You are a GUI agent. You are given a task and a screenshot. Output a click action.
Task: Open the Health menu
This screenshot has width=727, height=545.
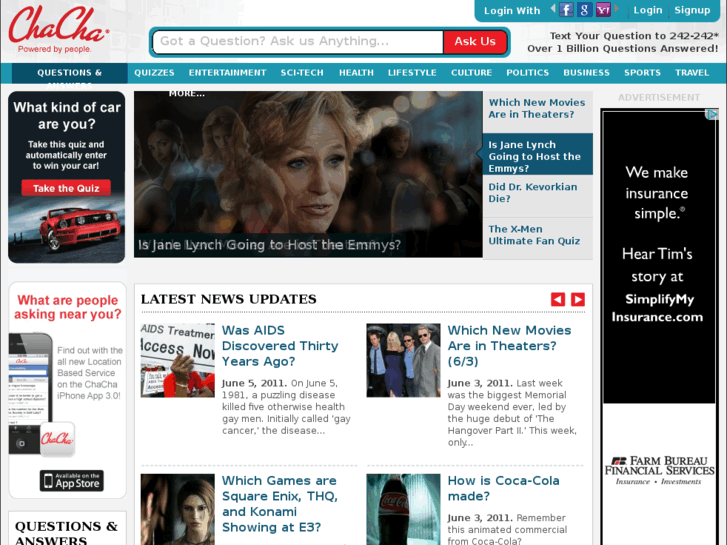pyautogui.click(x=356, y=73)
